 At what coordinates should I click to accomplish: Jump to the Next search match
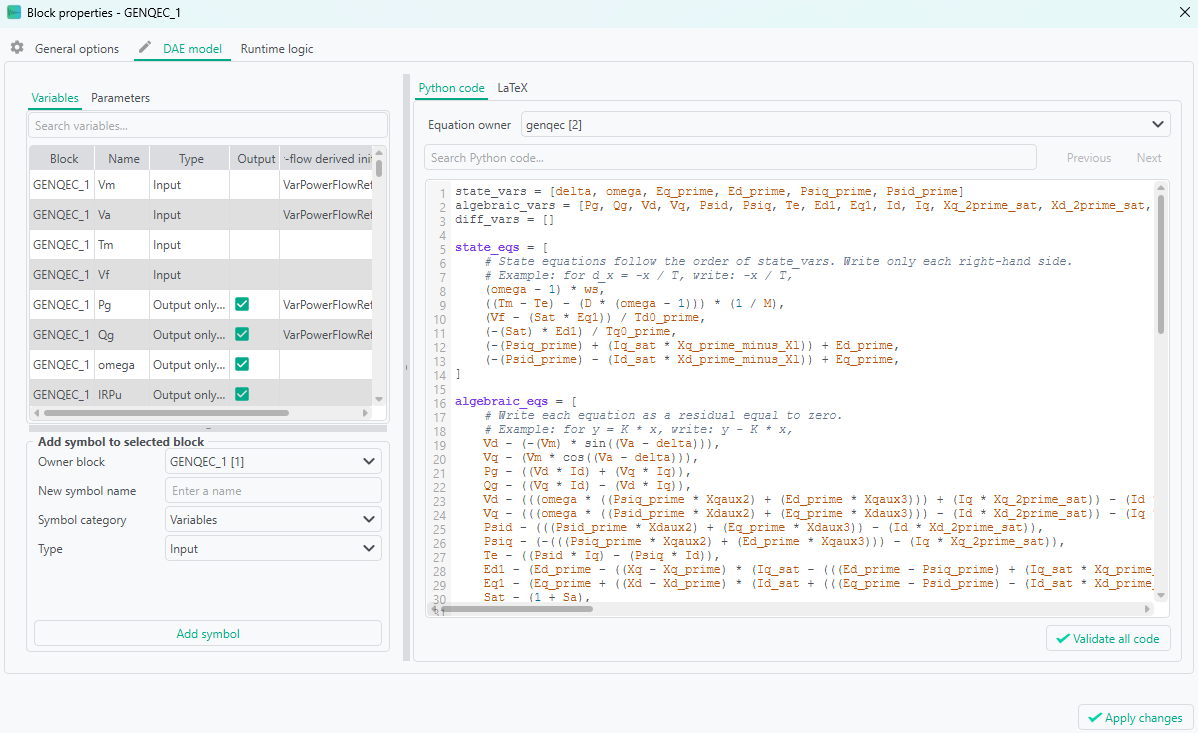click(1148, 157)
